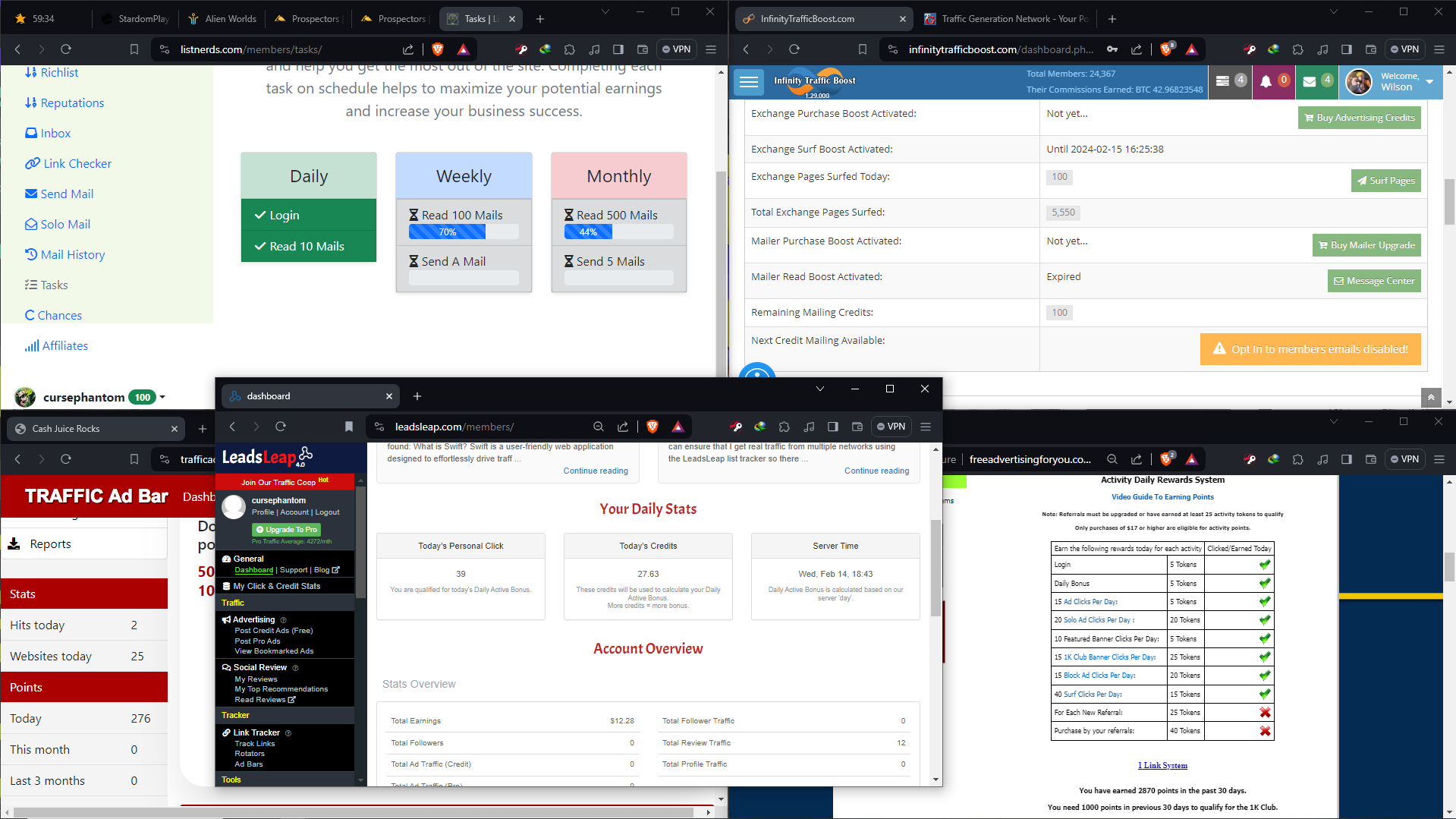Viewport: 1456px width, 819px height.
Task: Switch to Traffic Generation Network tab
Action: click(x=1005, y=18)
